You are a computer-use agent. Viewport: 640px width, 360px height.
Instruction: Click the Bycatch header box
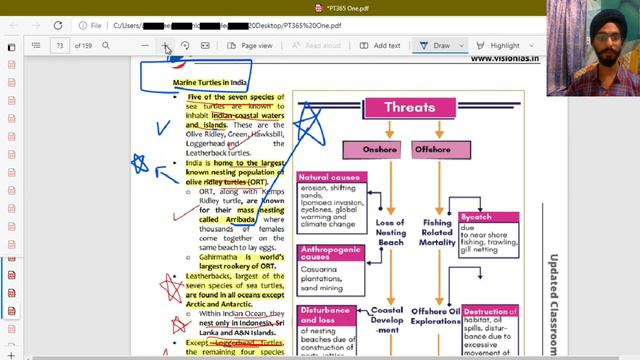coord(489,217)
